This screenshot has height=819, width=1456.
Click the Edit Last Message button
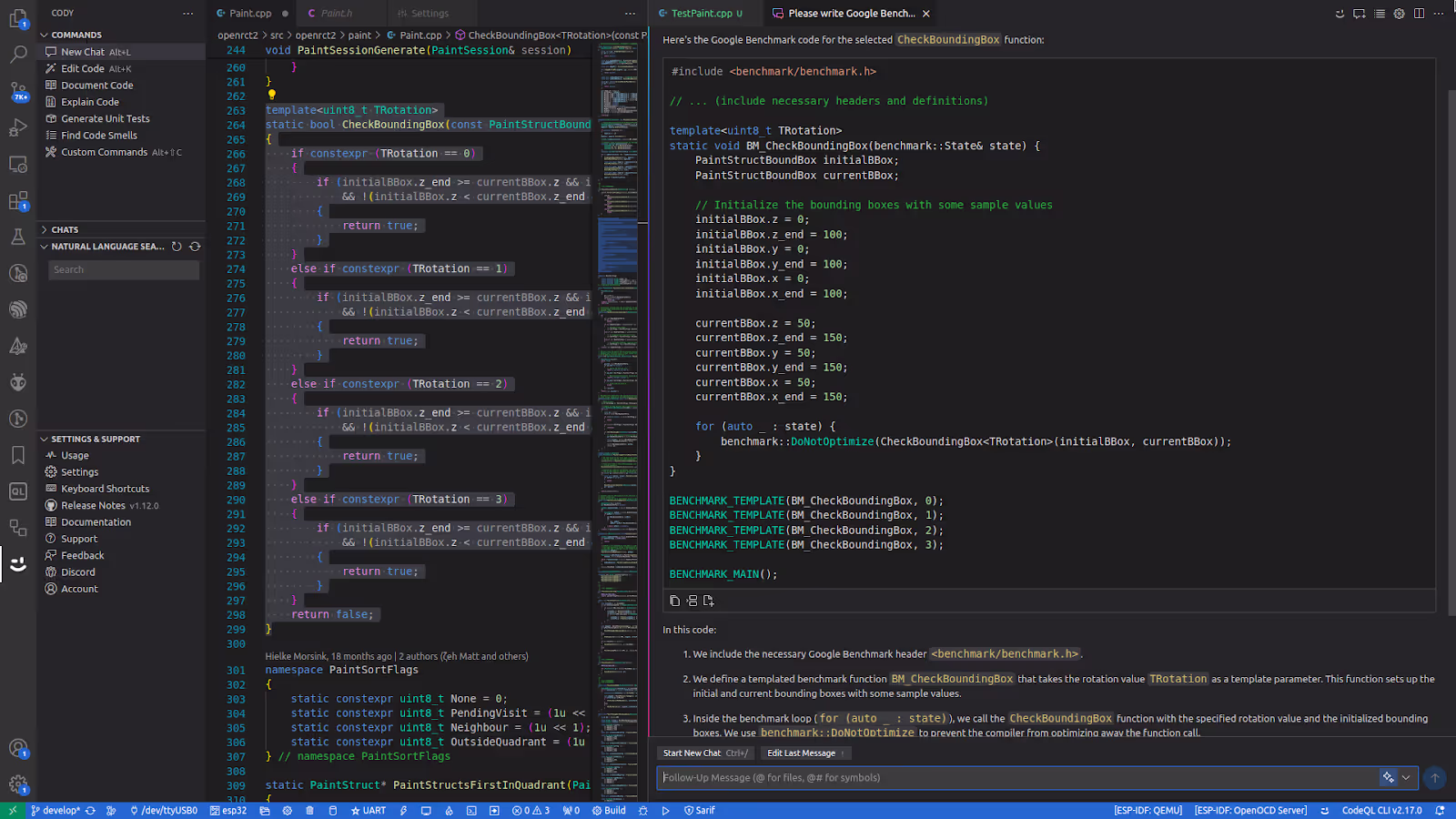tap(804, 753)
